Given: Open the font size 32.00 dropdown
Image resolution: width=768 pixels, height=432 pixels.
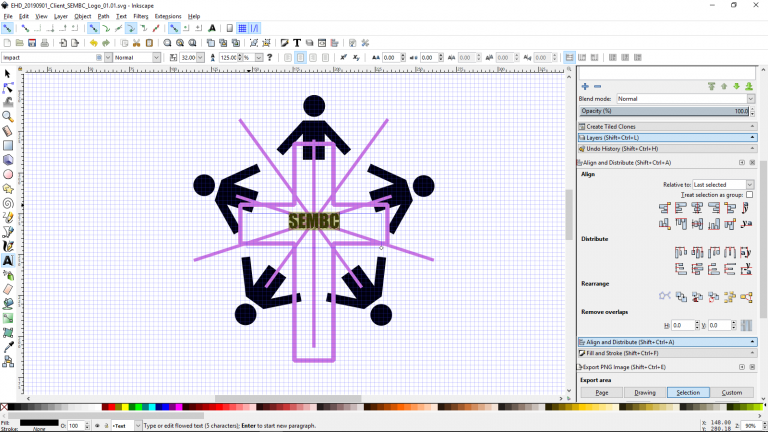Looking at the screenshot, I should pyautogui.click(x=200, y=58).
